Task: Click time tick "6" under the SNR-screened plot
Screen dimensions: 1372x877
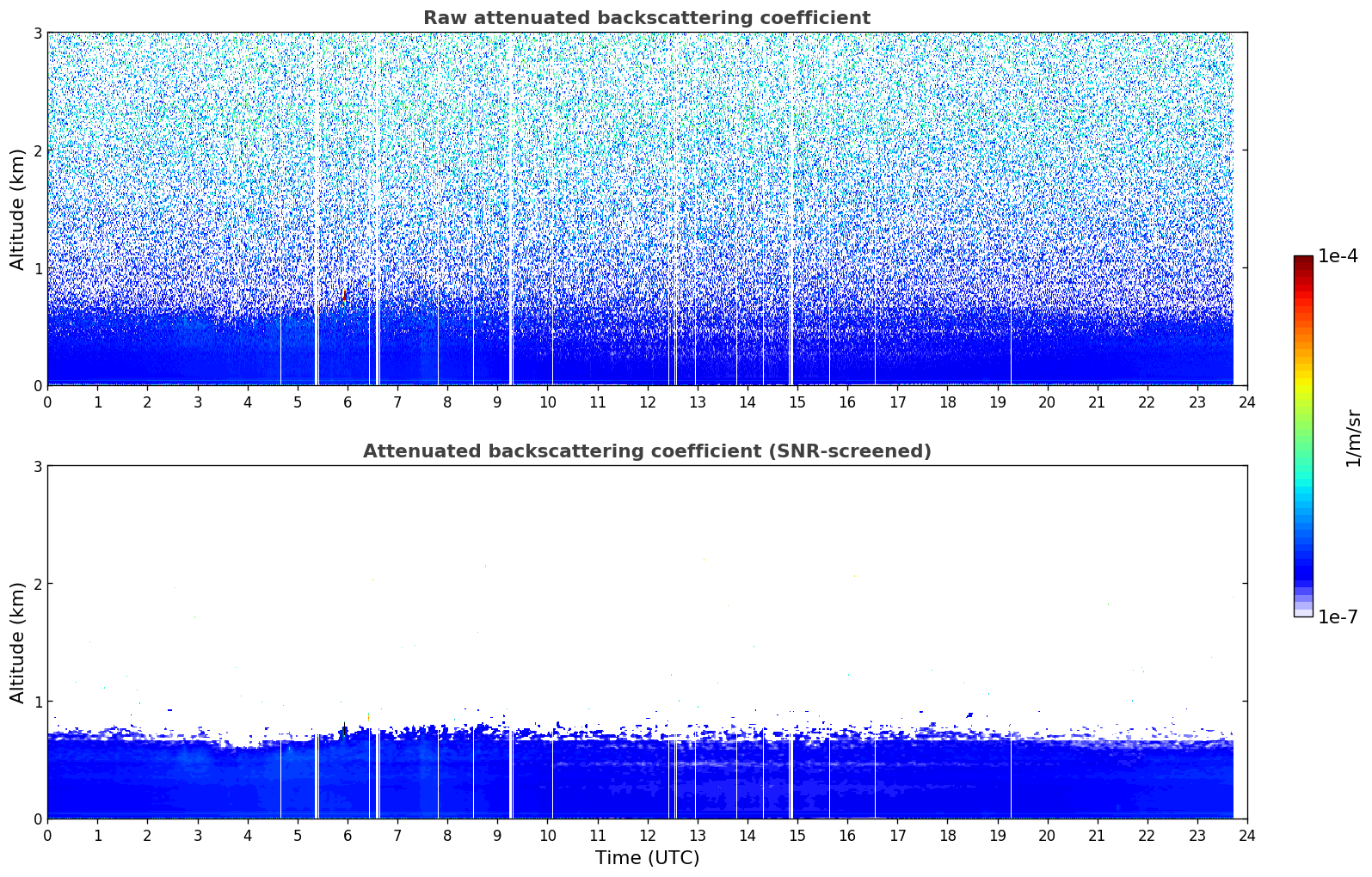Action: [x=348, y=835]
